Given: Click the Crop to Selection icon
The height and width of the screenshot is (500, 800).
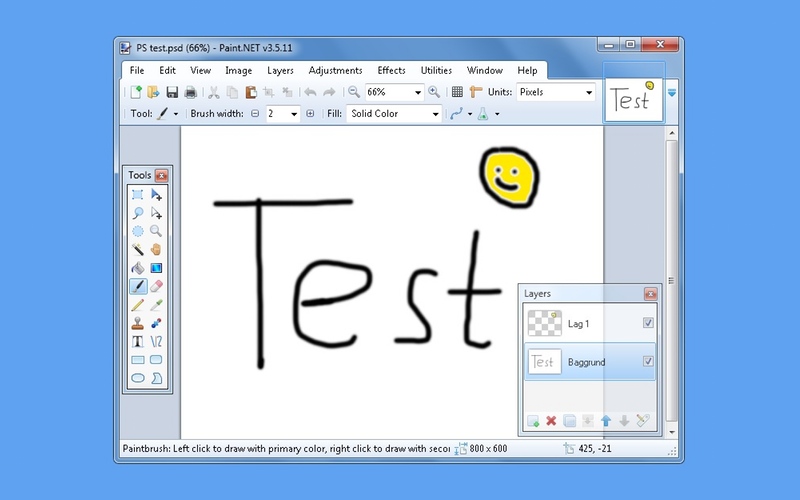Looking at the screenshot, I should pyautogui.click(x=269, y=92).
